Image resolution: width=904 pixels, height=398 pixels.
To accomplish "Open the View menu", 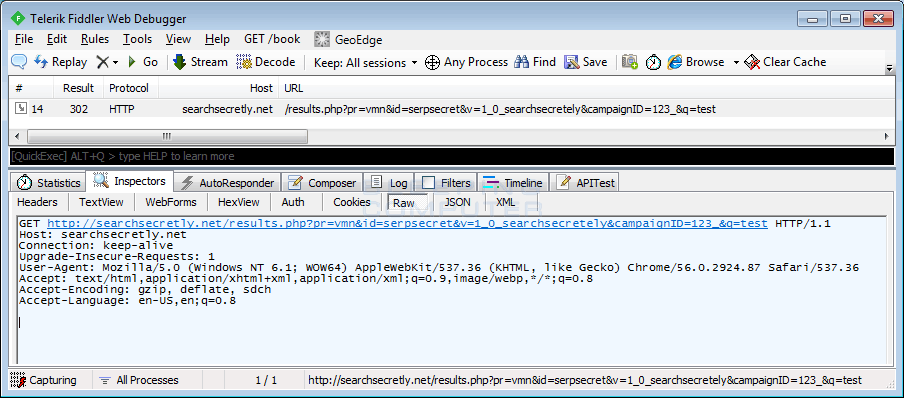I will pyautogui.click(x=178, y=39).
